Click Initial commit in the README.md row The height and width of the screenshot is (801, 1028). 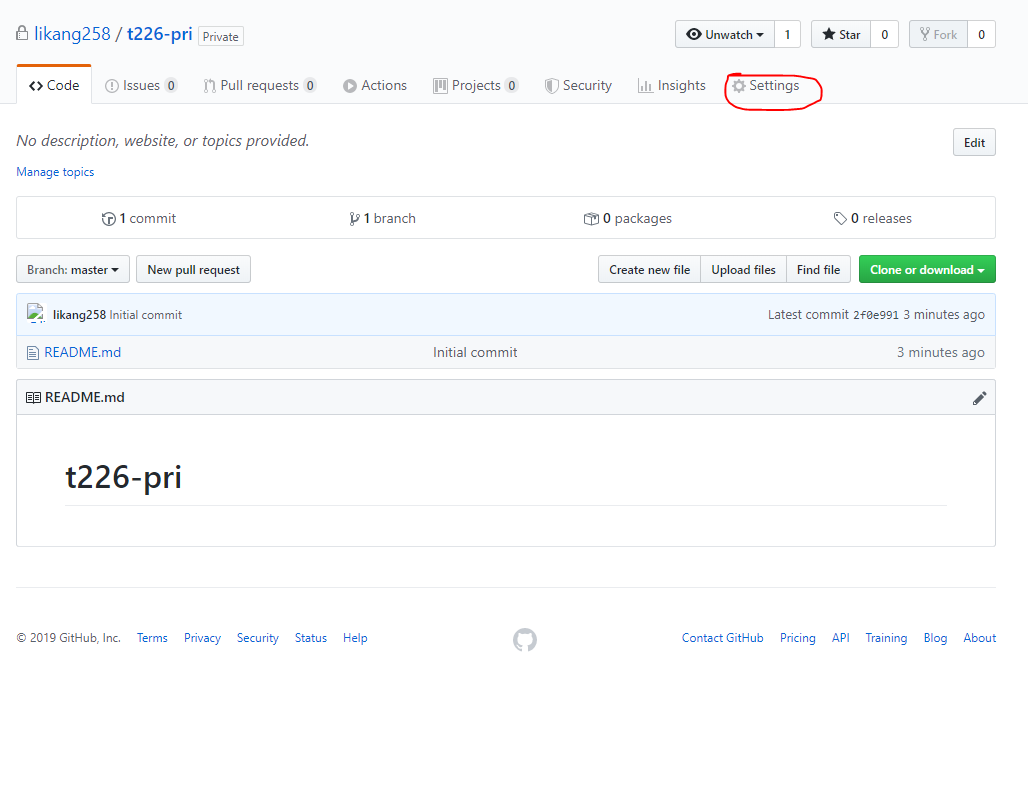pyautogui.click(x=475, y=353)
